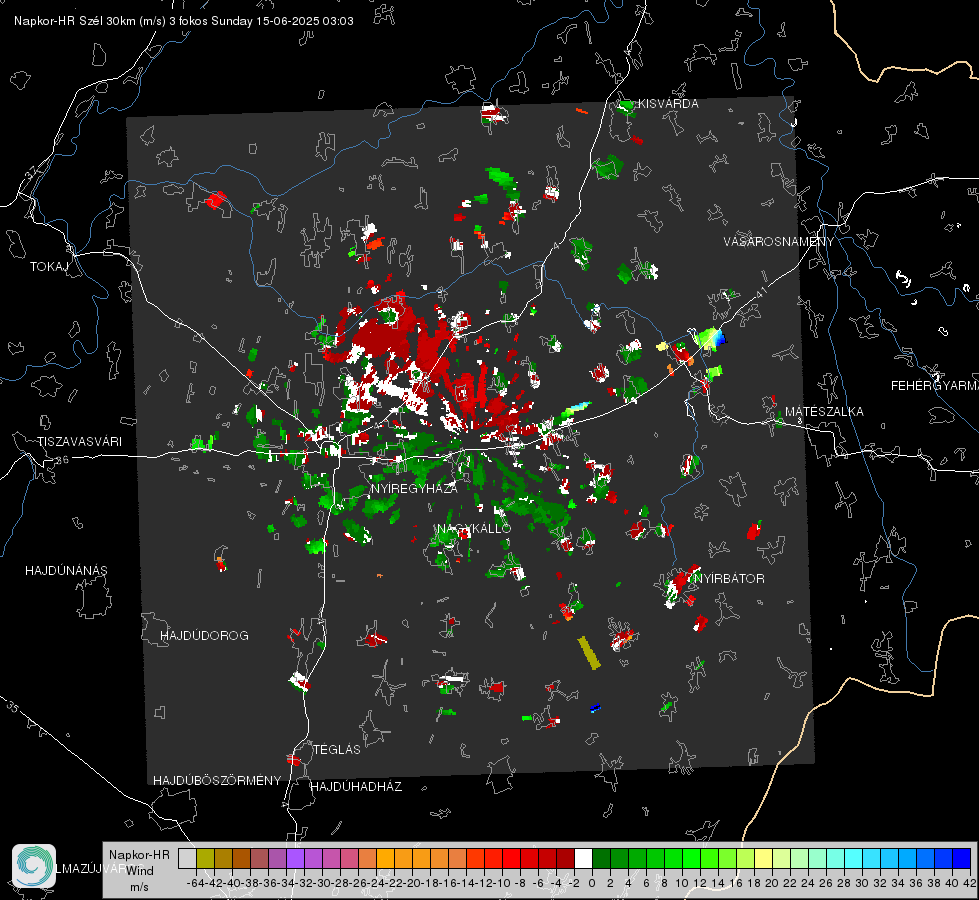The image size is (979, 900).
Task: Click the HAJDÚNÁNÁS label
Action: 66,570
